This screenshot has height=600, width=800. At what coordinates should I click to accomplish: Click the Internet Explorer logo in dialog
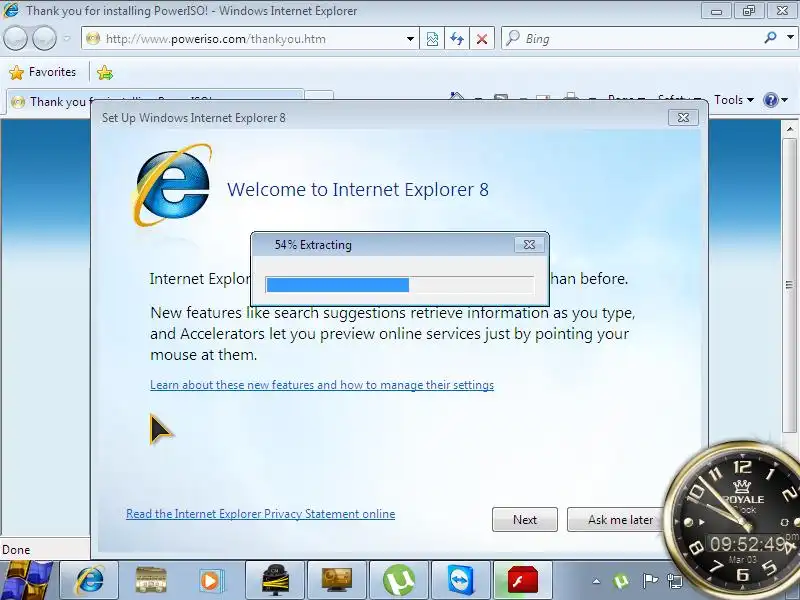(172, 186)
